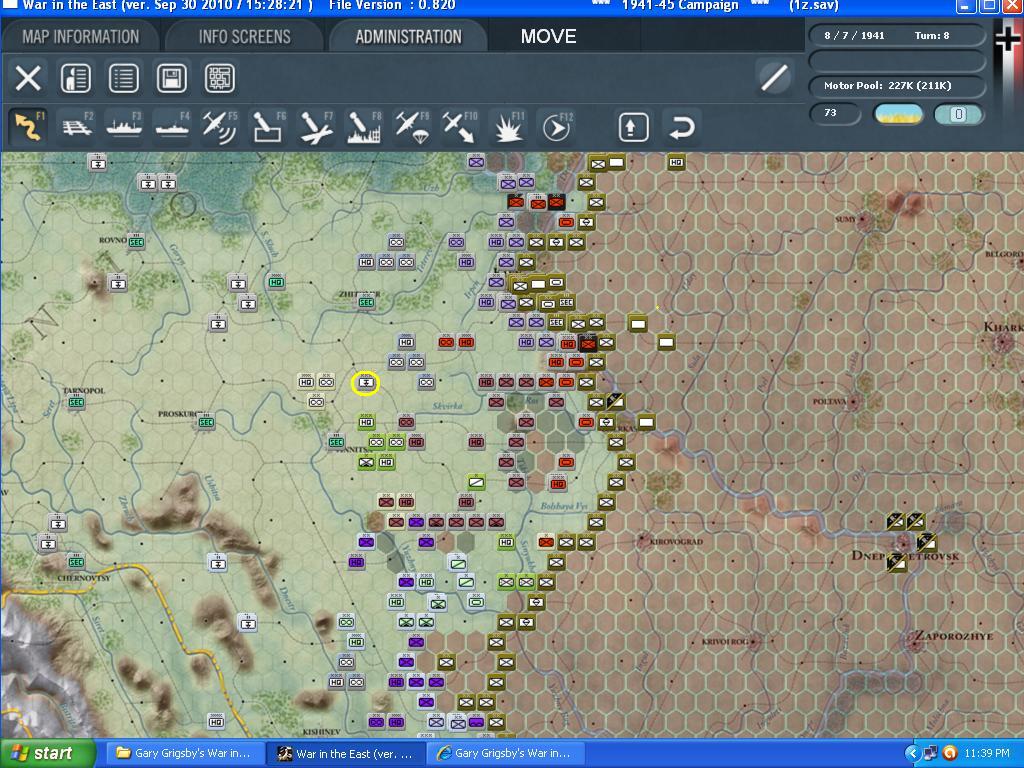Click the weather indicator blue-yellow pill
This screenshot has width=1024, height=768.
pyautogui.click(x=899, y=114)
